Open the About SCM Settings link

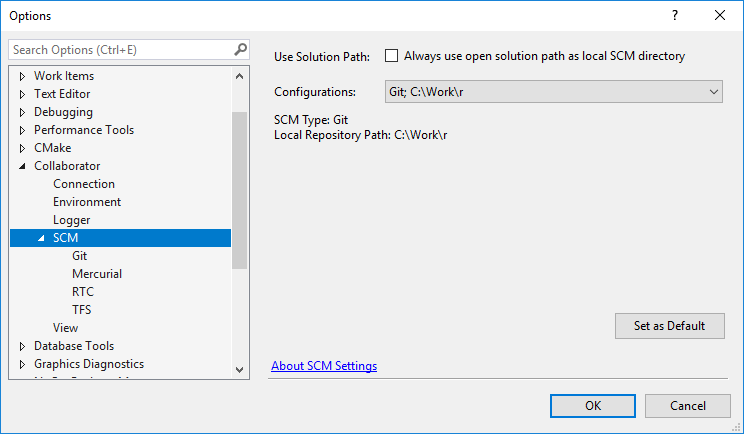coord(324,366)
